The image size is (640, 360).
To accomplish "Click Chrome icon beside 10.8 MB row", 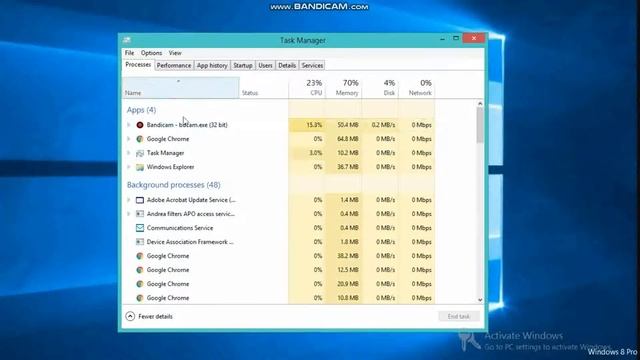I will pos(140,298).
